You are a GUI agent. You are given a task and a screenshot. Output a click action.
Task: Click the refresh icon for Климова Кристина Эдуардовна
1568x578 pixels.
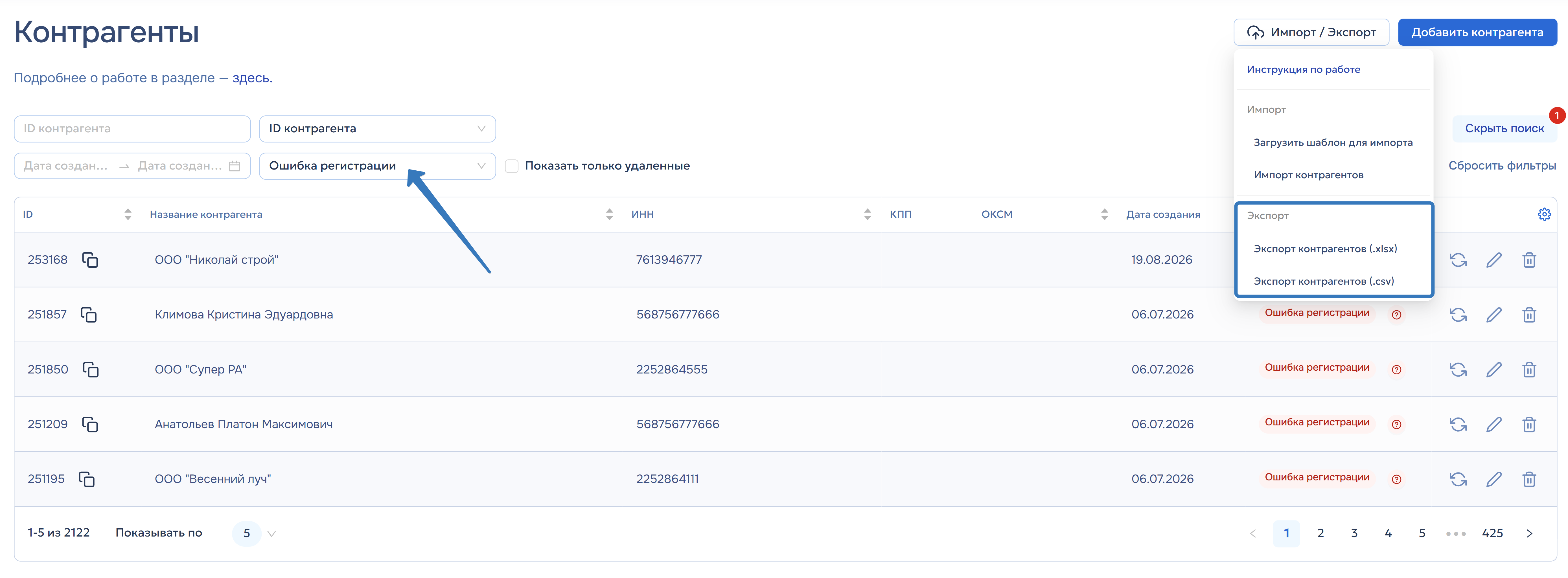click(1458, 315)
